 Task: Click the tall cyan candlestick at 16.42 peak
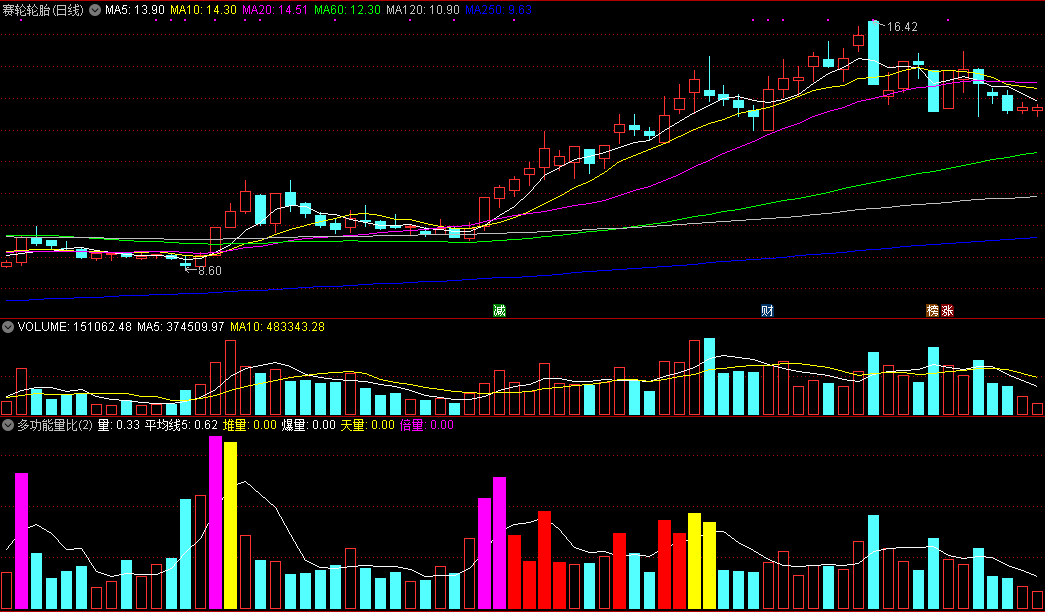(873, 53)
